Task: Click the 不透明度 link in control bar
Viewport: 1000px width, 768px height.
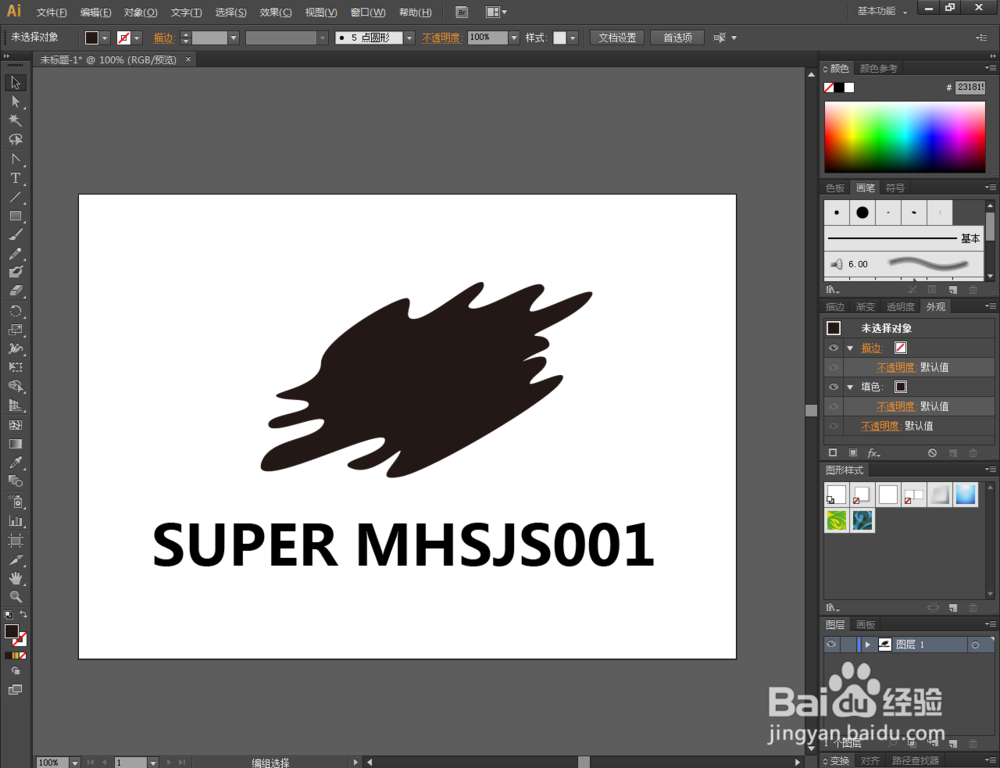Action: pyautogui.click(x=441, y=38)
